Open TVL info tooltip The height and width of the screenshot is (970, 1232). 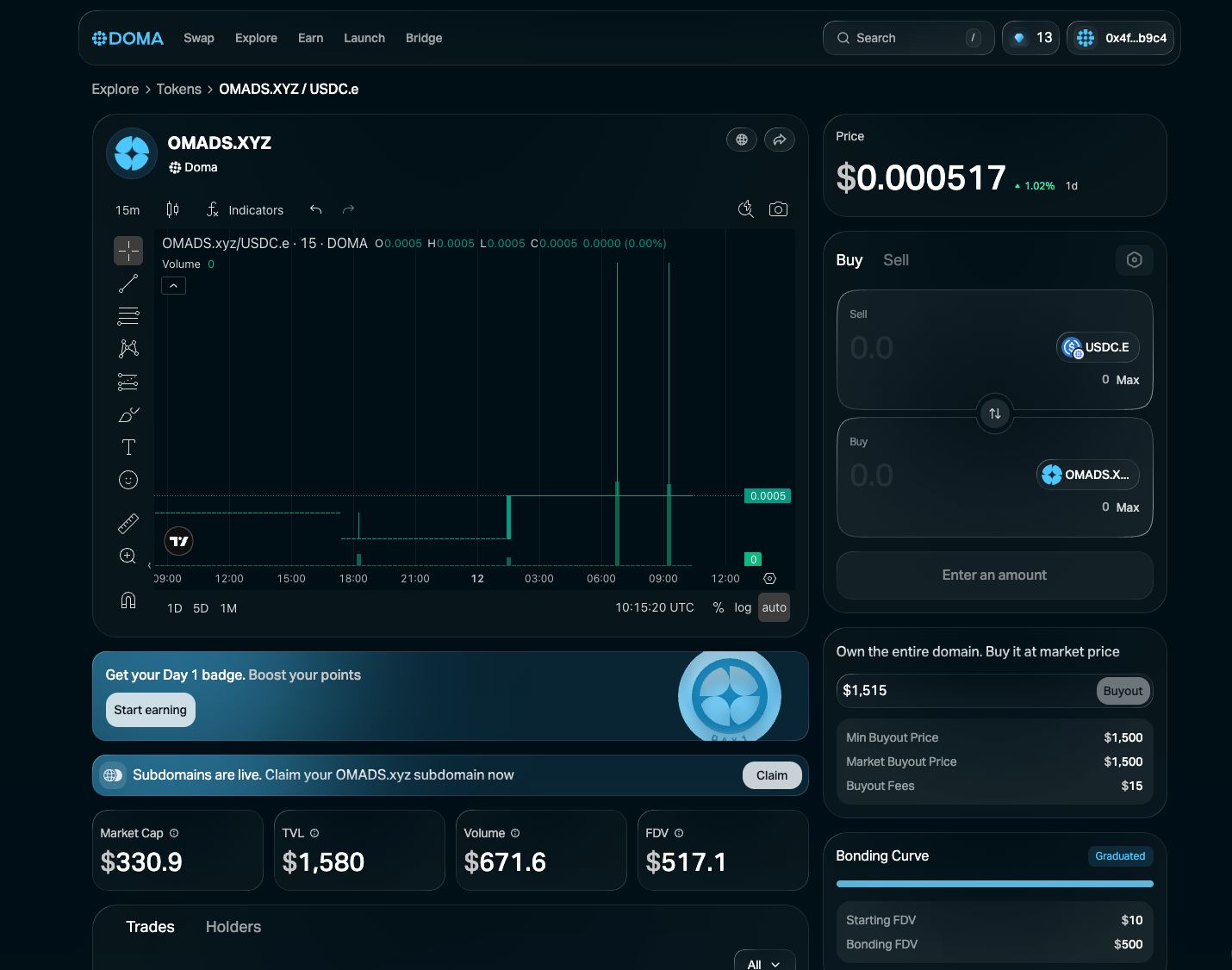[314, 833]
